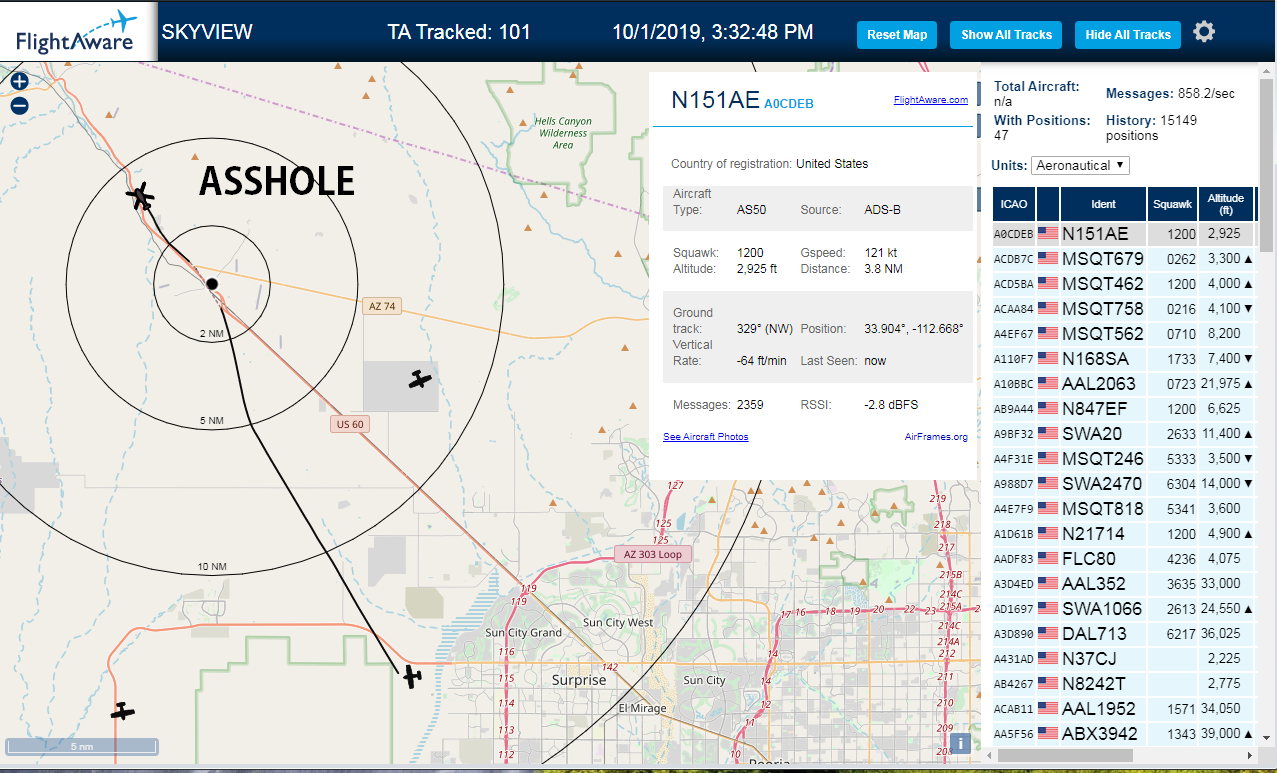
Task: Select the N847EF ident in the table
Action: (x=1096, y=409)
